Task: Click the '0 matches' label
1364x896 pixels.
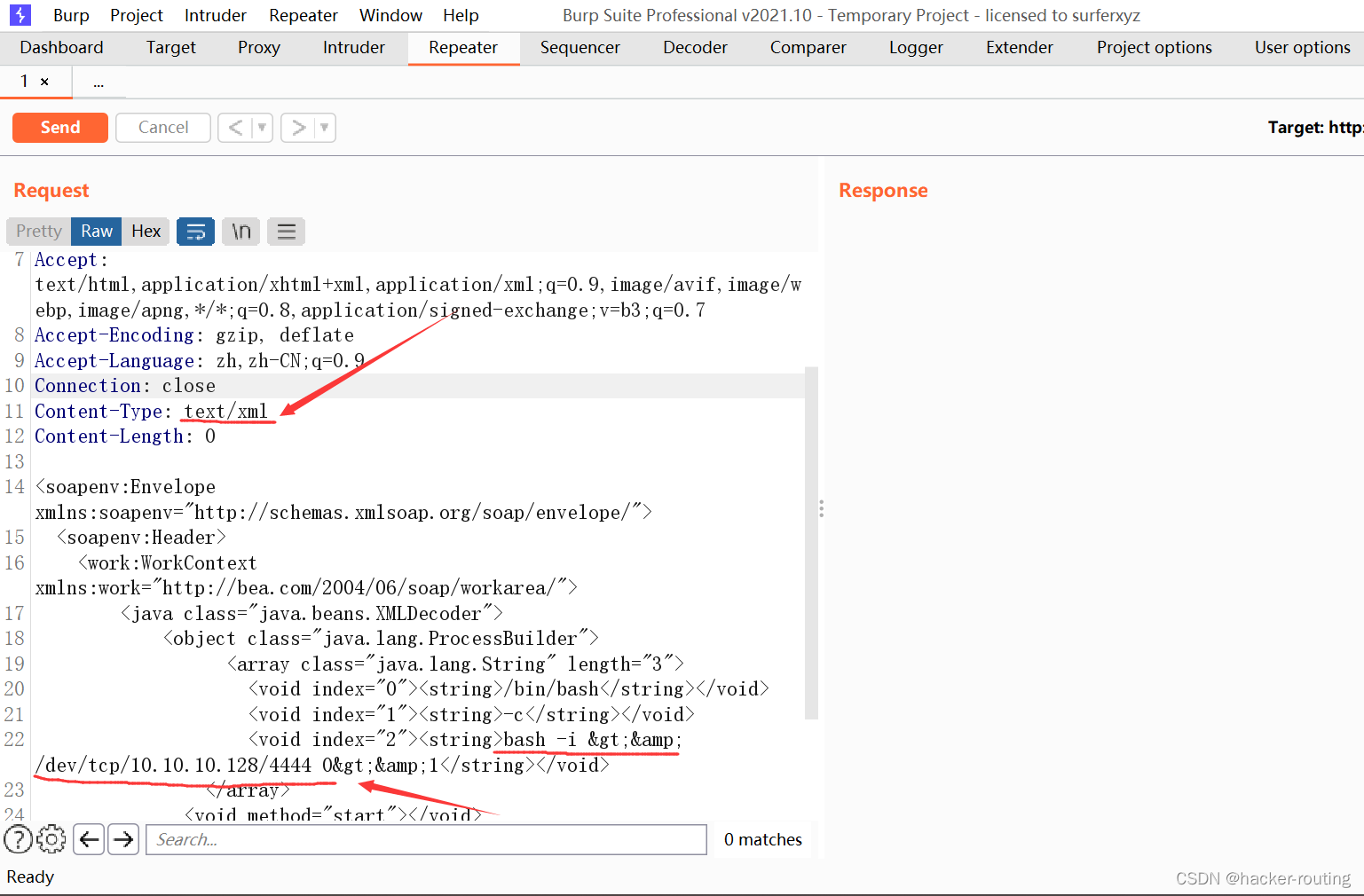Action: (x=763, y=839)
